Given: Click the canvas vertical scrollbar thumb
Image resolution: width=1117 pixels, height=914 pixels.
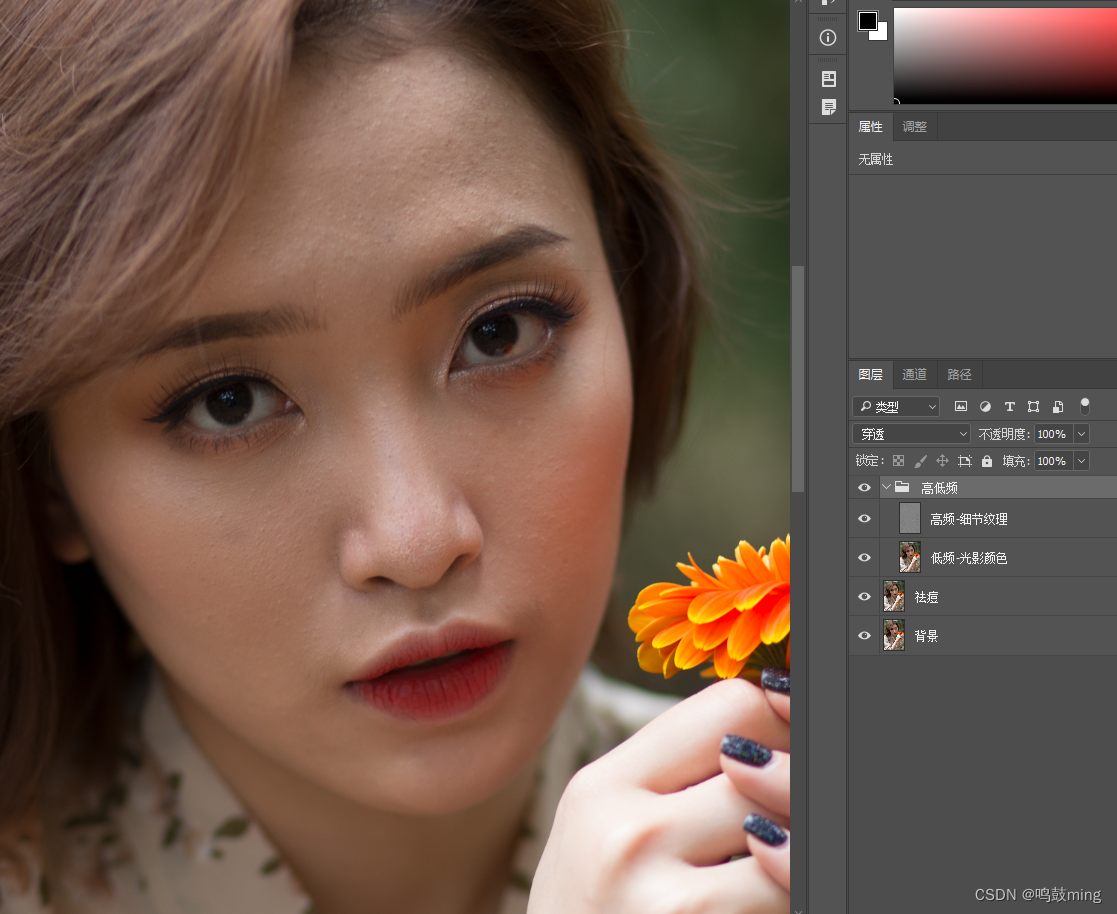Looking at the screenshot, I should 798,379.
